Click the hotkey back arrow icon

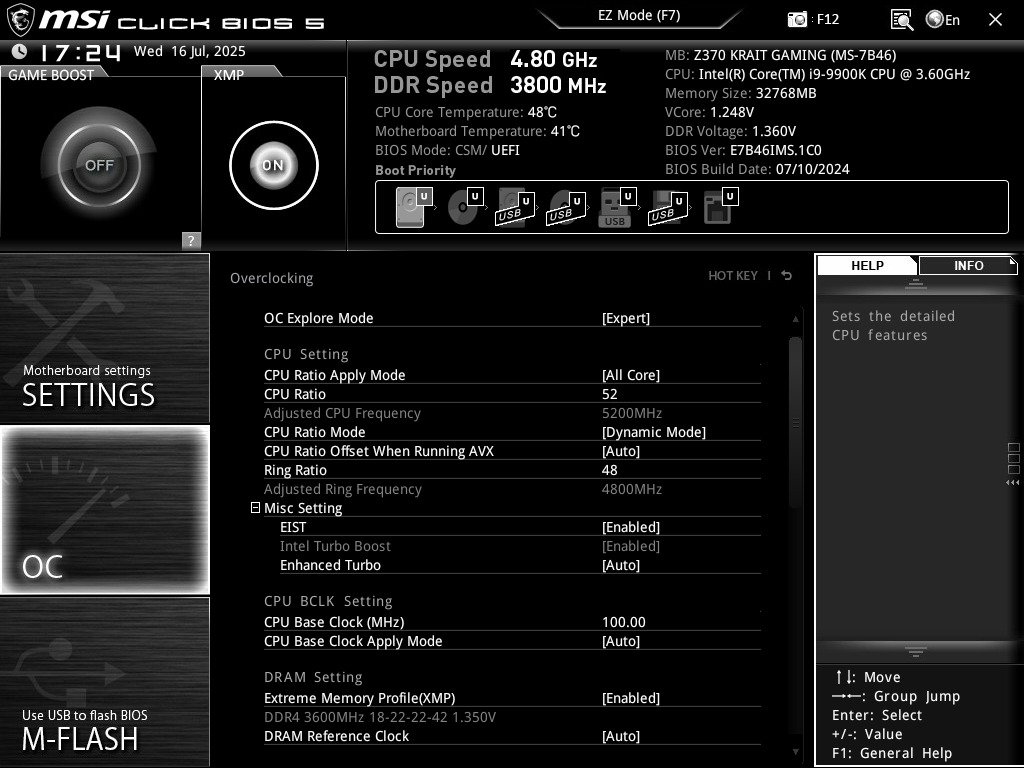pos(787,276)
